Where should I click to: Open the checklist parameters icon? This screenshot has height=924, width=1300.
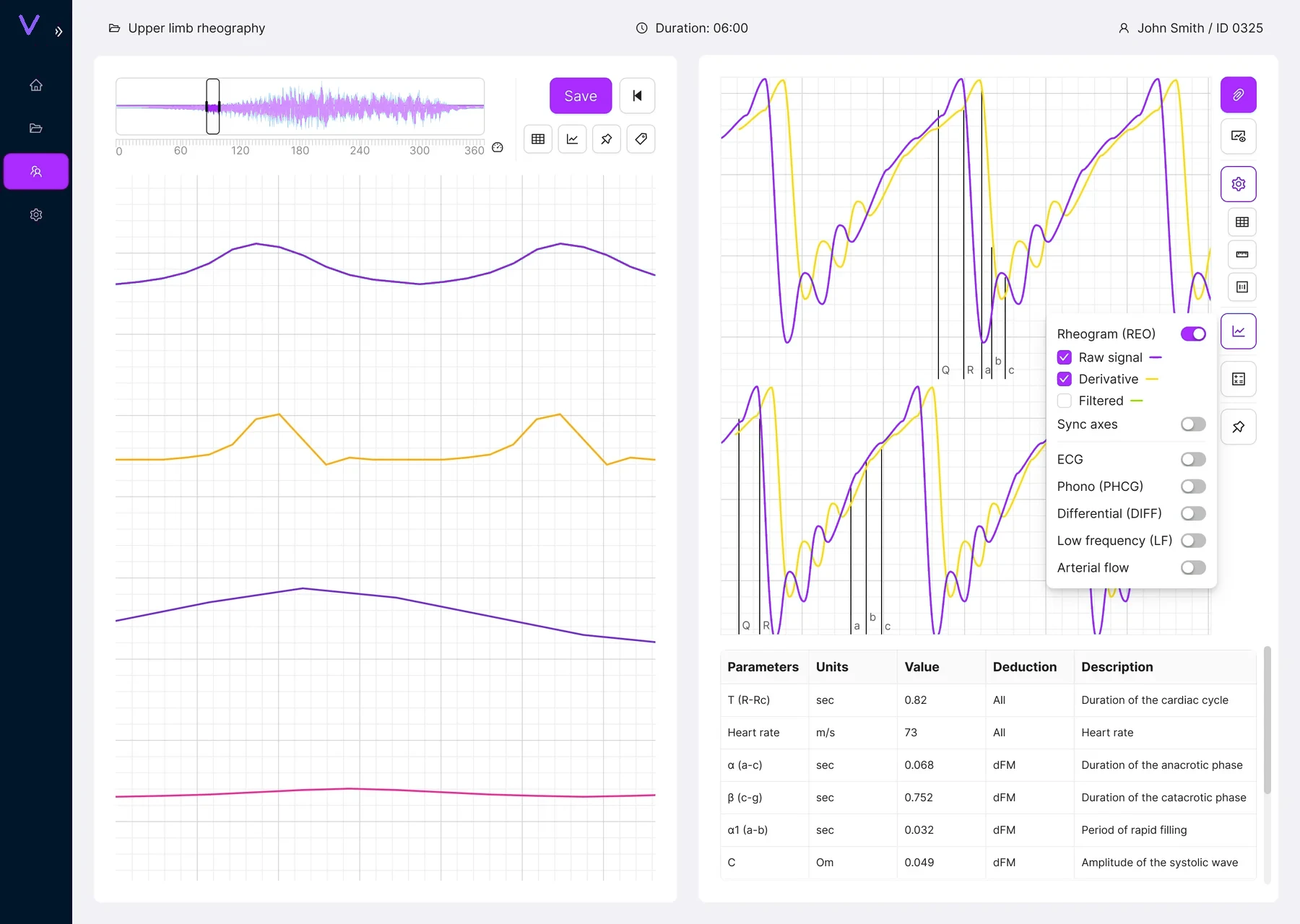tap(1239, 379)
